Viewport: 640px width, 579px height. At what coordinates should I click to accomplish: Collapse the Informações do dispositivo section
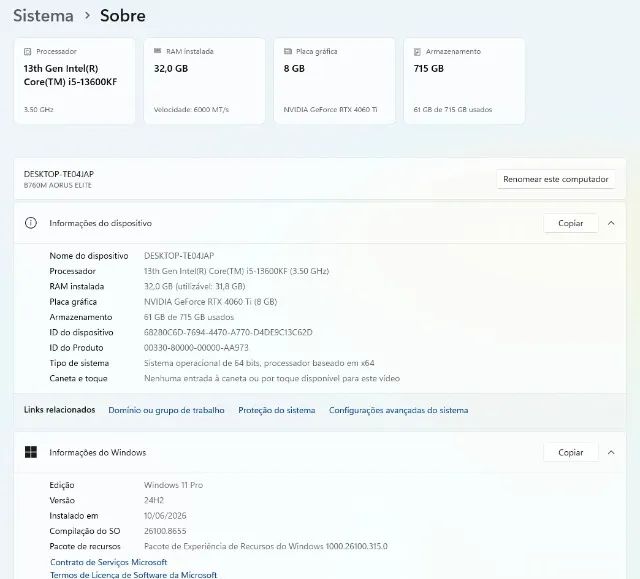(x=611, y=223)
